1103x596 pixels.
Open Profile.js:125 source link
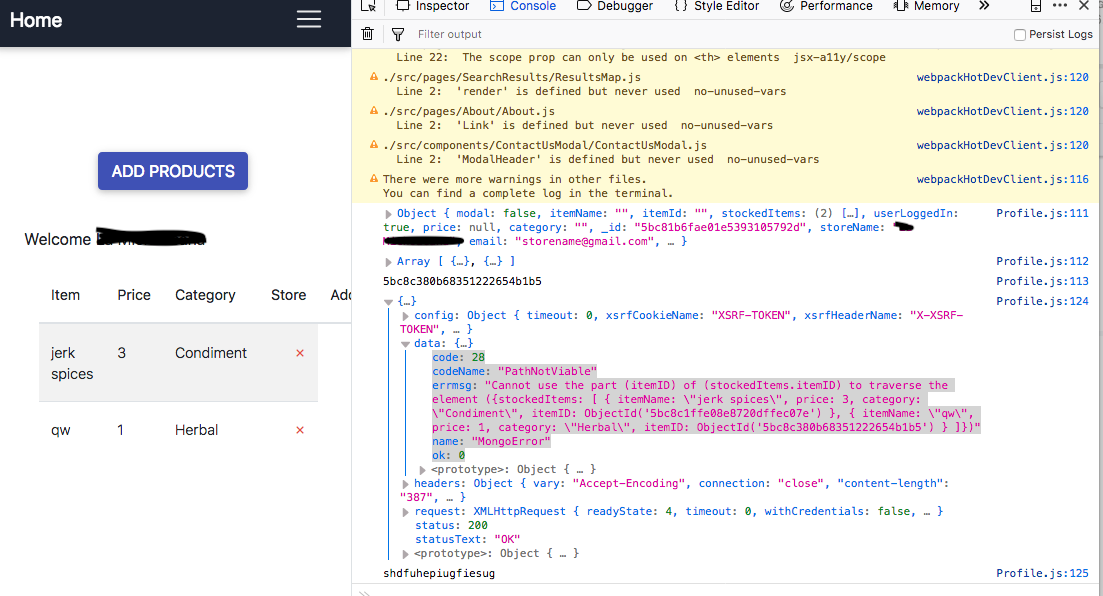click(x=1043, y=573)
